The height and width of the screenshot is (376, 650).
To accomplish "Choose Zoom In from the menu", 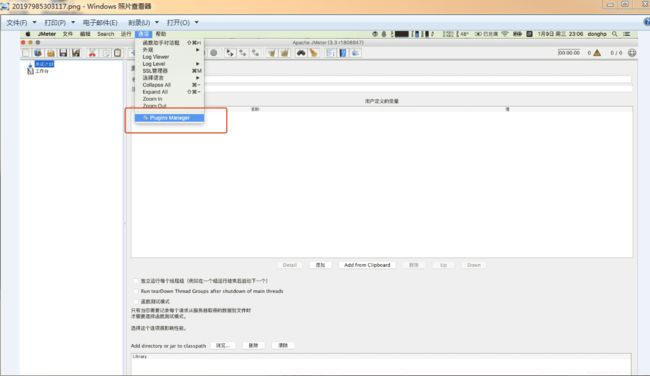I will [x=169, y=99].
